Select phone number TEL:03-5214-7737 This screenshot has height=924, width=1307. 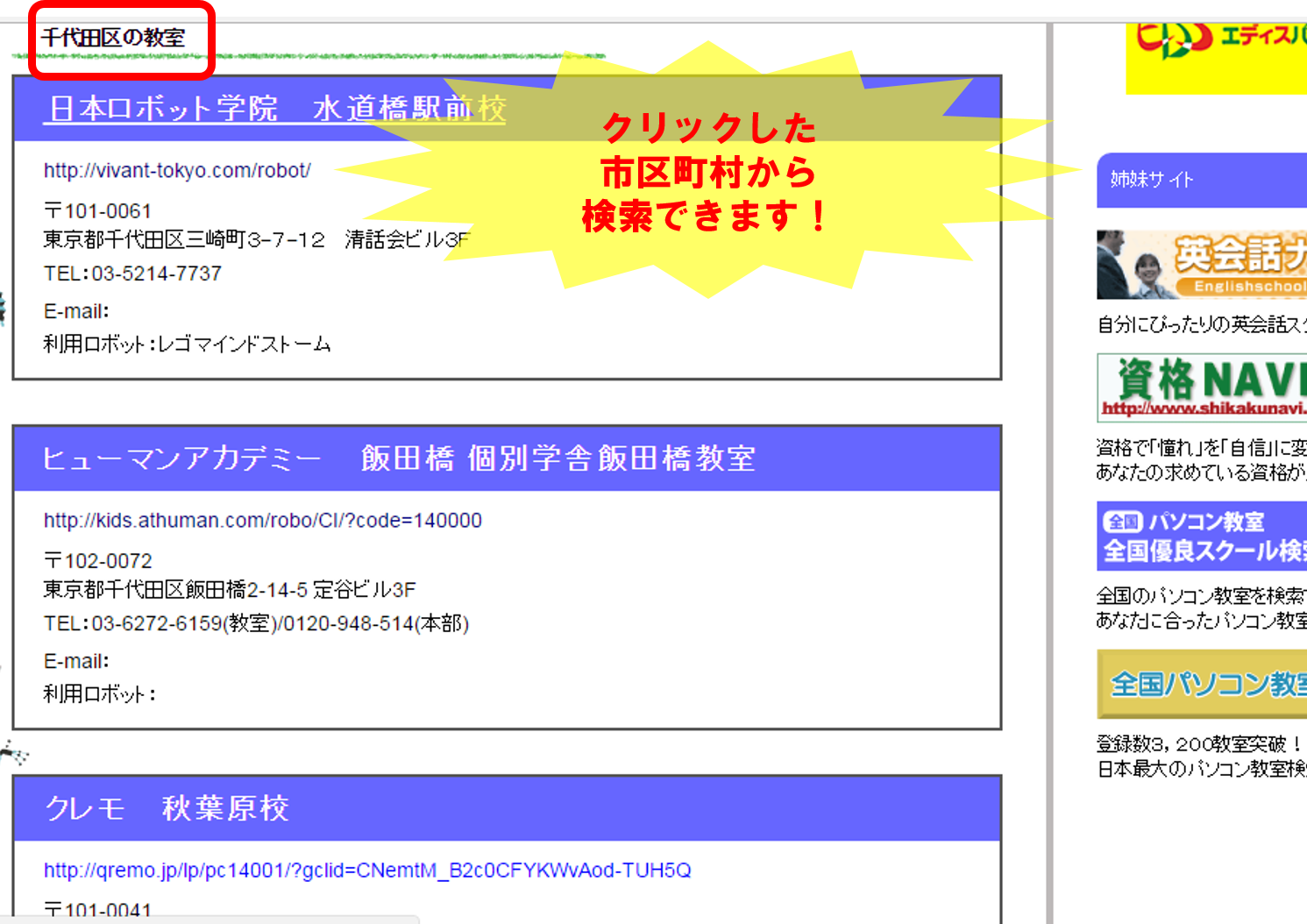tap(132, 274)
